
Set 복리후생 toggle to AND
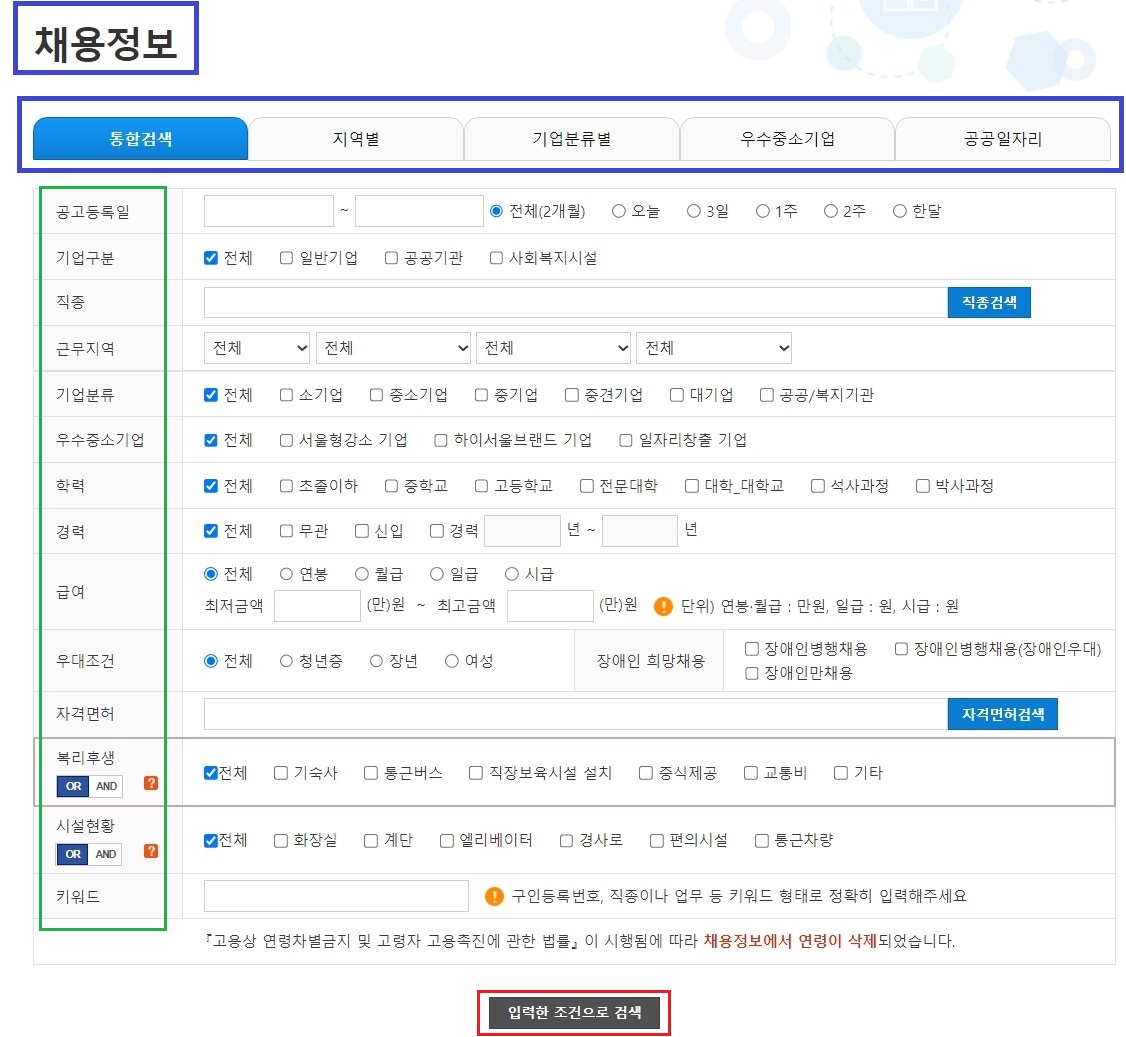(x=106, y=786)
